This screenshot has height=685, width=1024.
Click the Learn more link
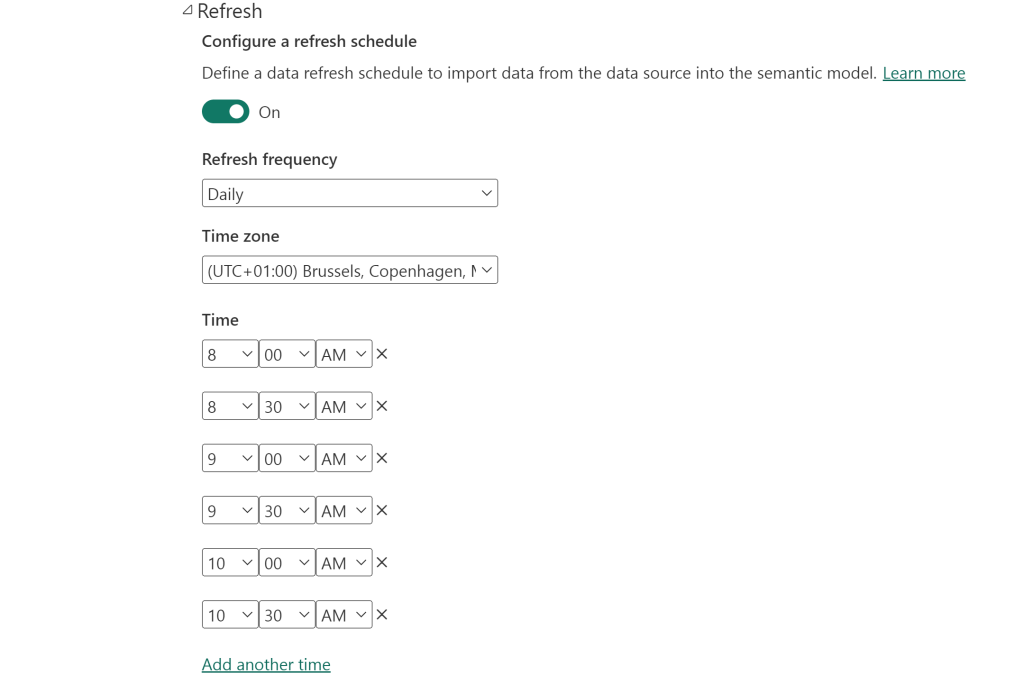pyautogui.click(x=923, y=73)
